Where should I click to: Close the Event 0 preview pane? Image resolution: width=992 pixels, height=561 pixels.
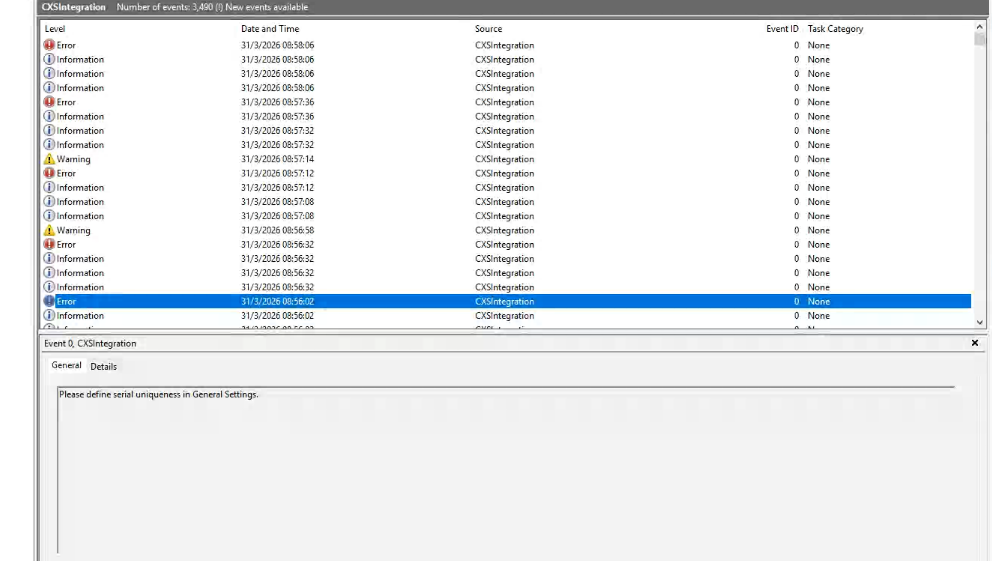coord(975,343)
